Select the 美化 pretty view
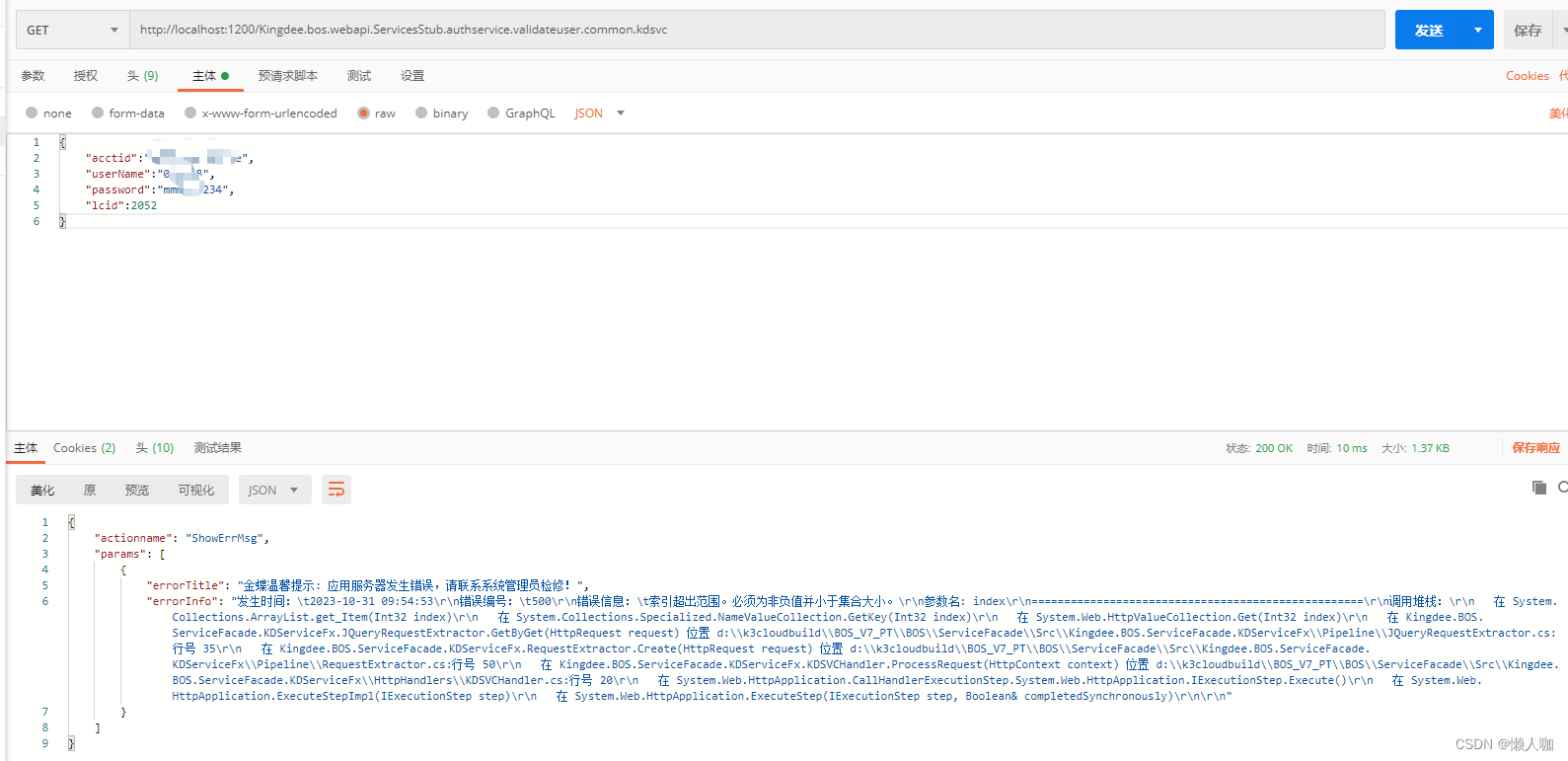Screen dimensions: 1568x761 42,491
